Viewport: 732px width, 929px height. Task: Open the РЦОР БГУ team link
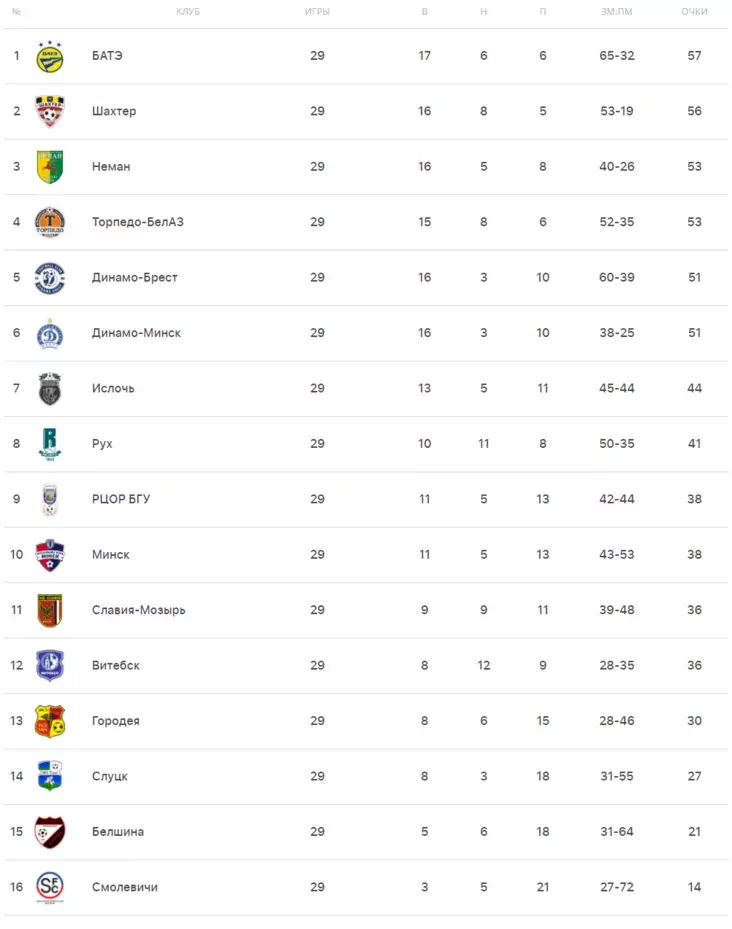click(120, 499)
